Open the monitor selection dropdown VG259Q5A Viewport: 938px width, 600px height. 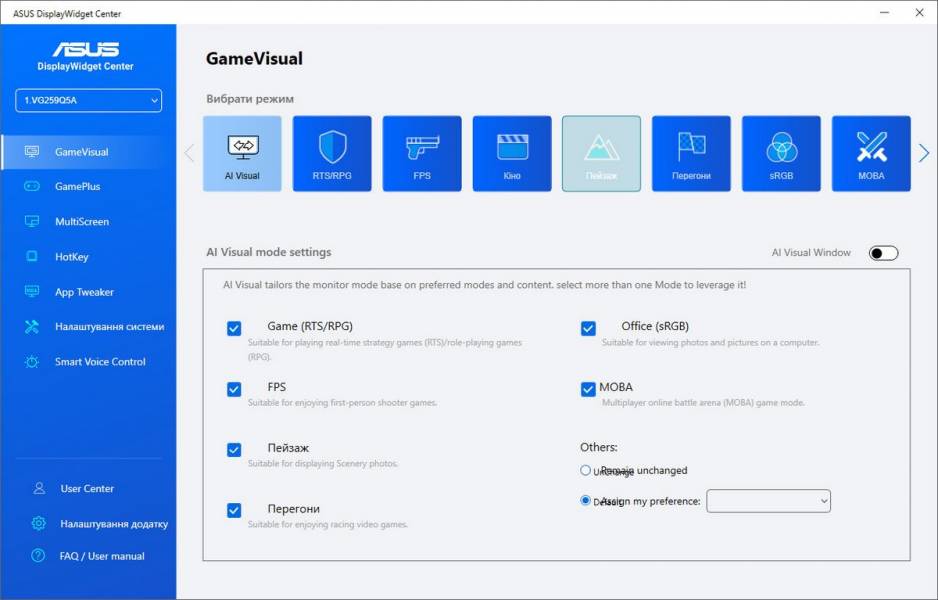tap(88, 100)
